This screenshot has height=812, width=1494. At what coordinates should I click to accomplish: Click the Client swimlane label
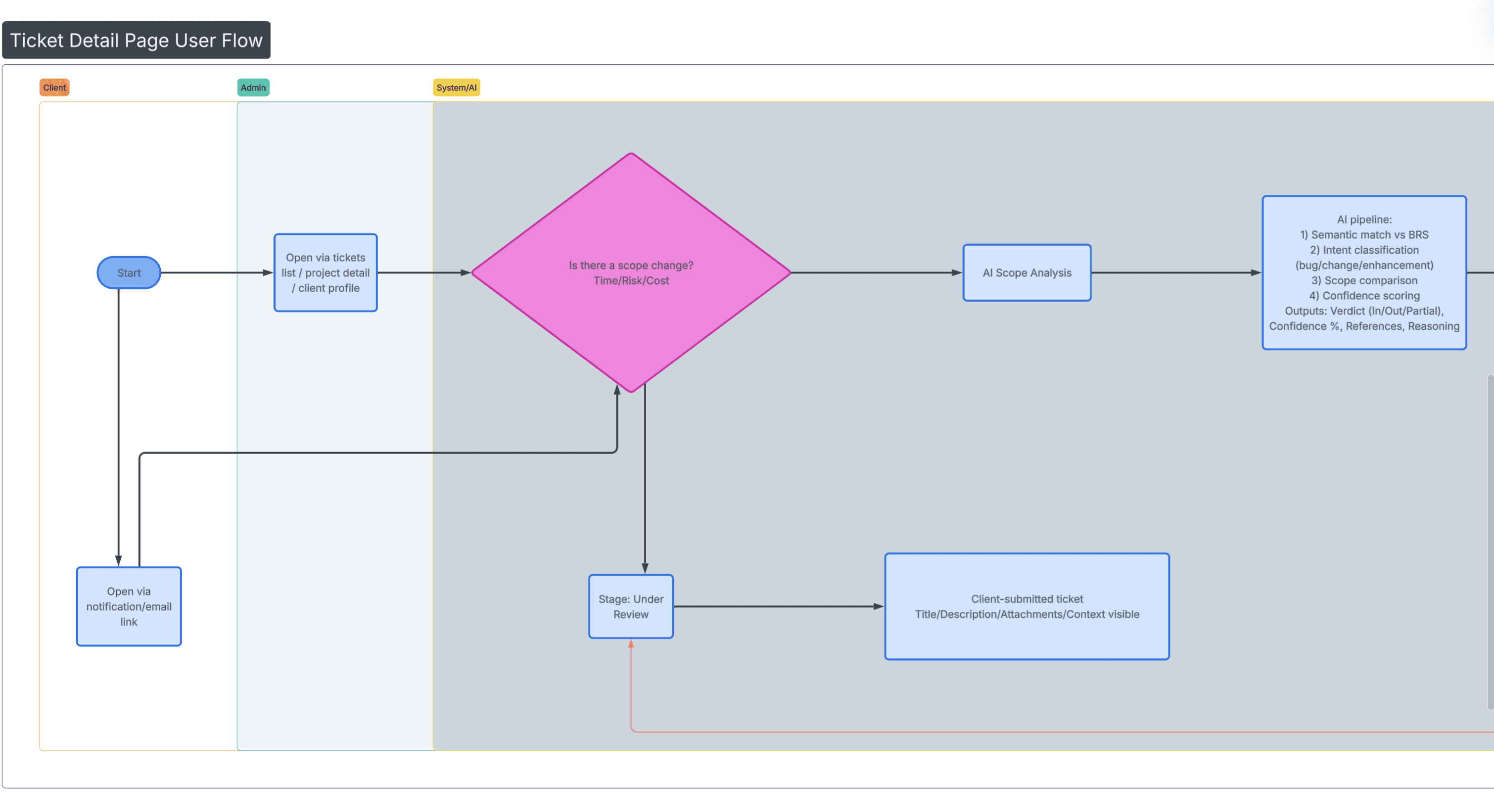[x=54, y=88]
